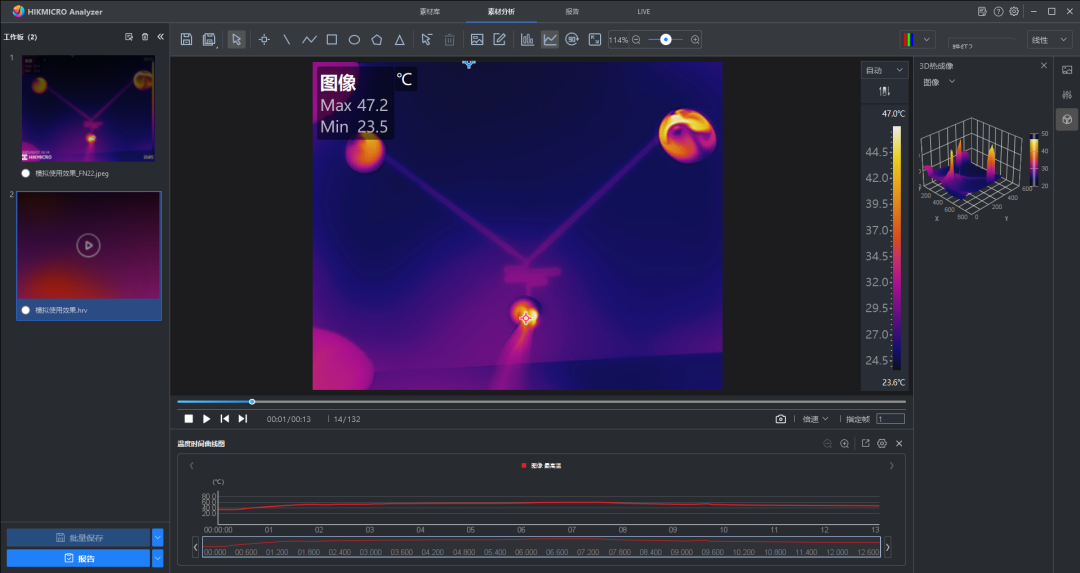Collapse the workspace panel with double chevron

point(160,37)
